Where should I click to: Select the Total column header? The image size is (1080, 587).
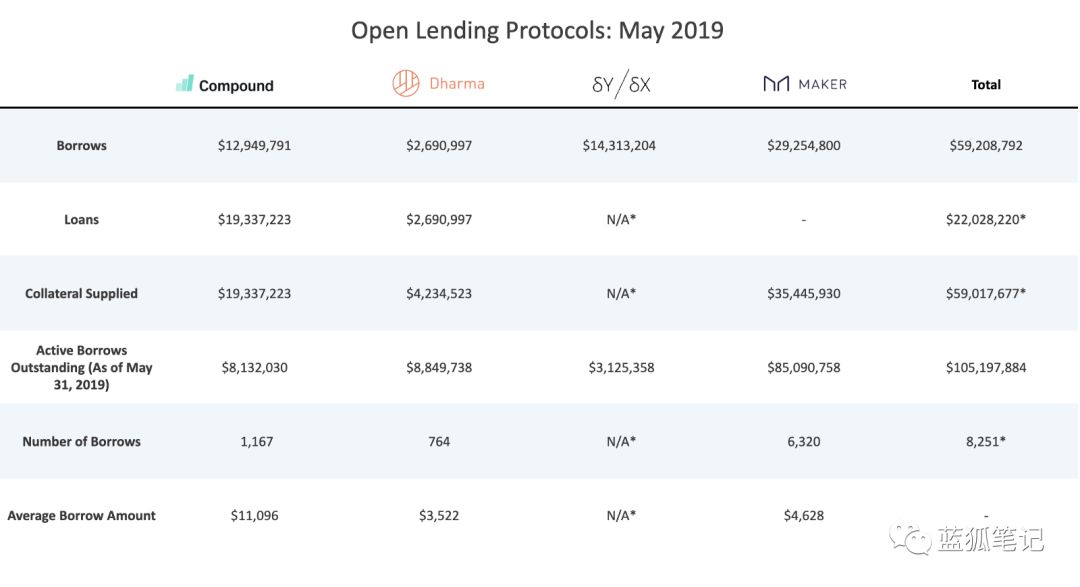[x=986, y=85]
